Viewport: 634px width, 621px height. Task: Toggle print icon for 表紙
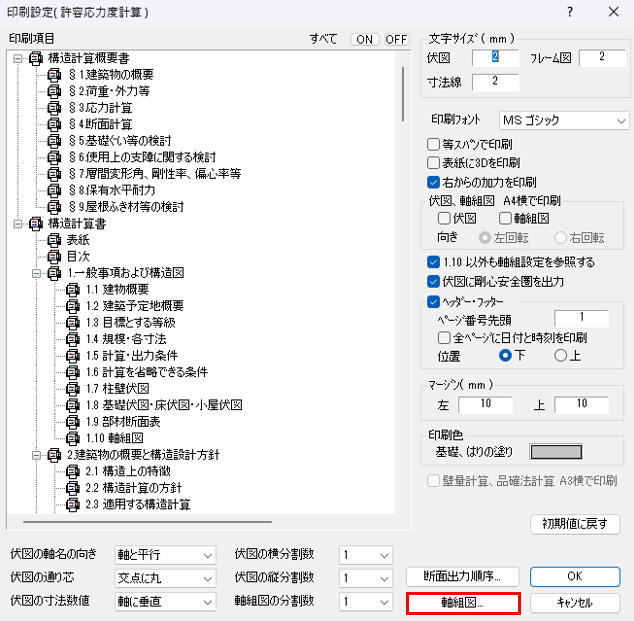[54, 240]
